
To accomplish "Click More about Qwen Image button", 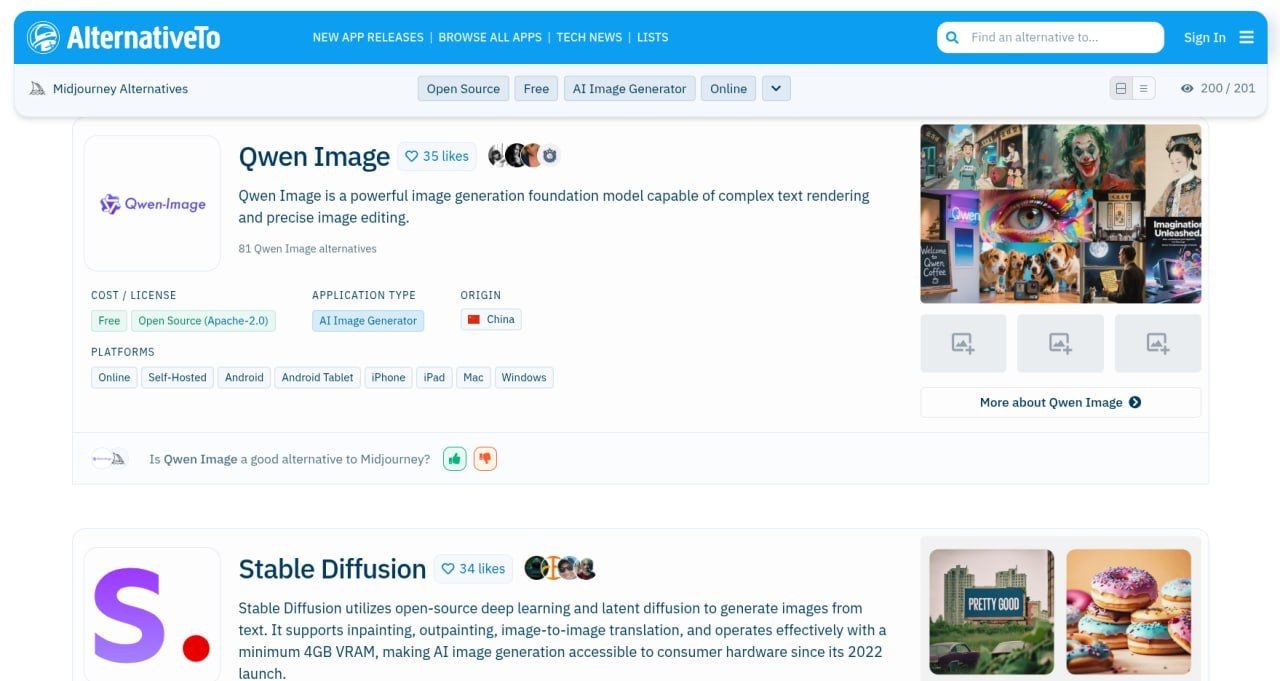I will [x=1060, y=402].
